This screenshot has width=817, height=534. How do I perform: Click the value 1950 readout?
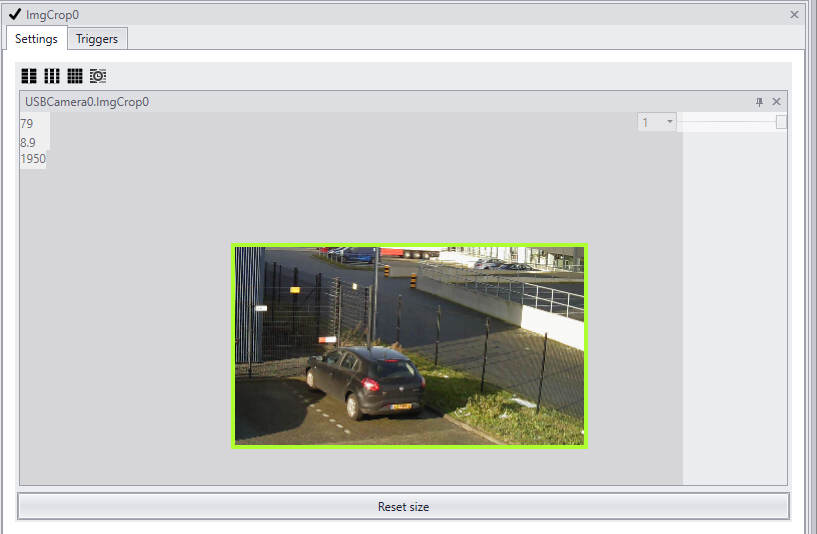point(33,159)
